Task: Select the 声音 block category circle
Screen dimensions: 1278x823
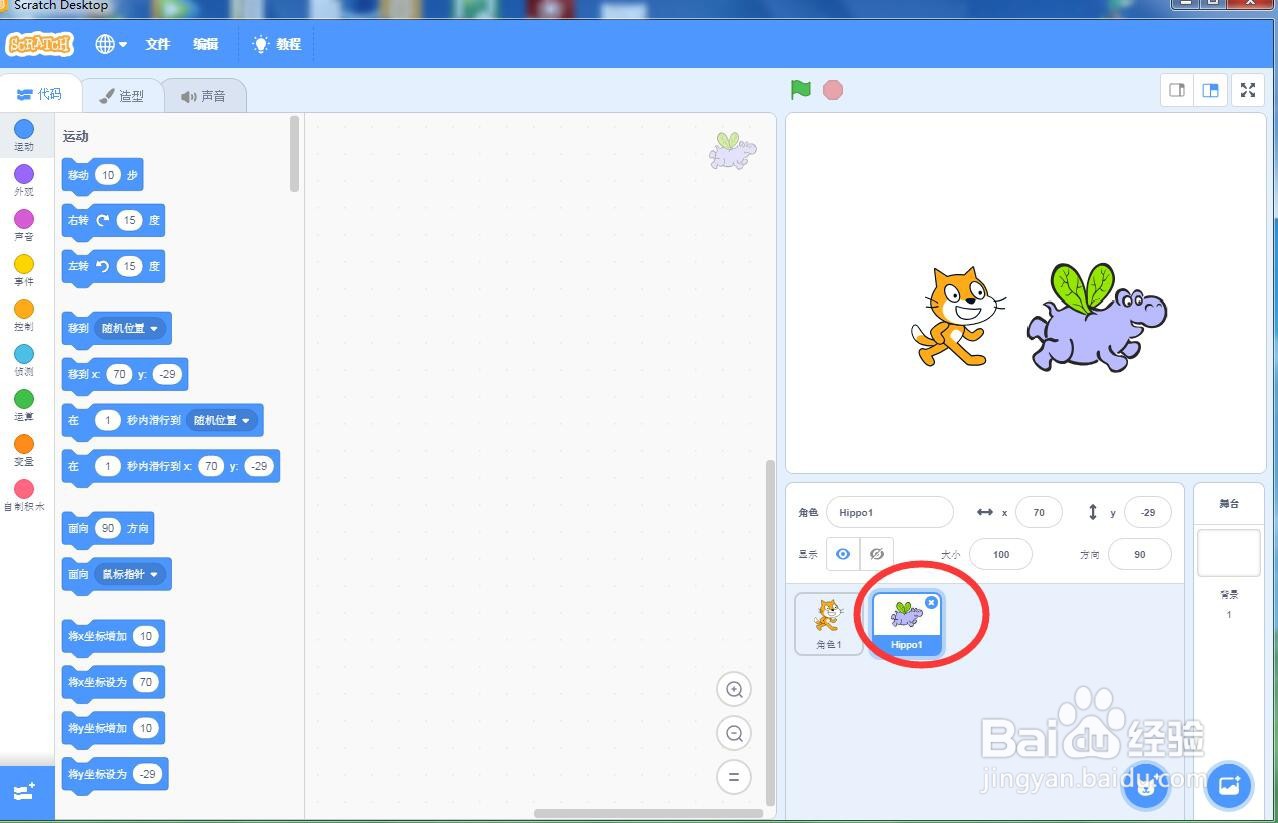Action: [x=24, y=219]
